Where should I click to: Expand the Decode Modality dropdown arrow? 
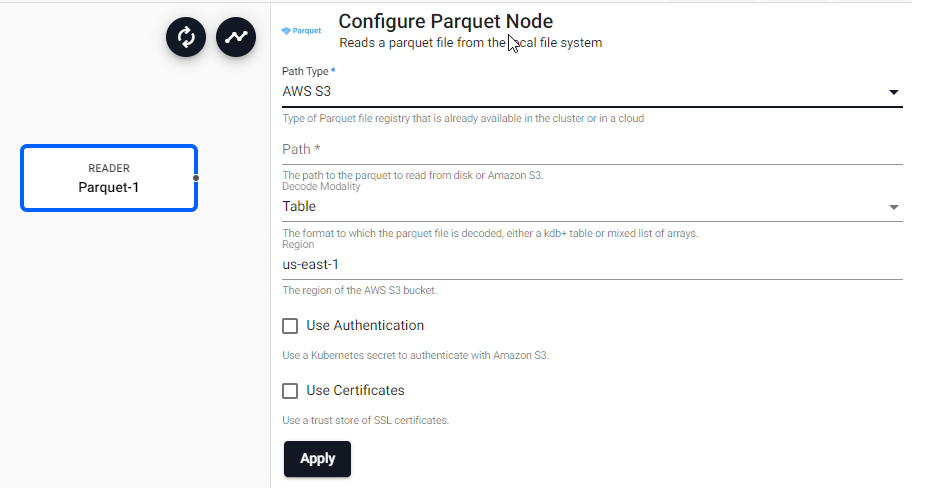click(893, 207)
